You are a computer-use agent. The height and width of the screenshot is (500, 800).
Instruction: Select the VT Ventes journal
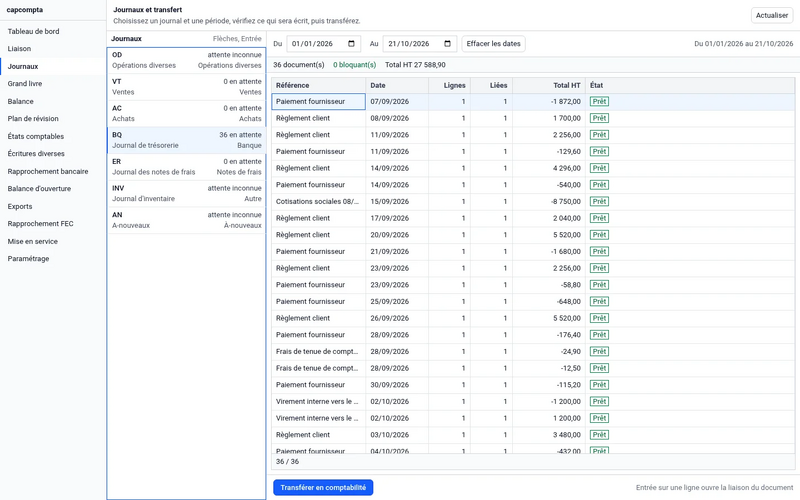[x=187, y=87]
